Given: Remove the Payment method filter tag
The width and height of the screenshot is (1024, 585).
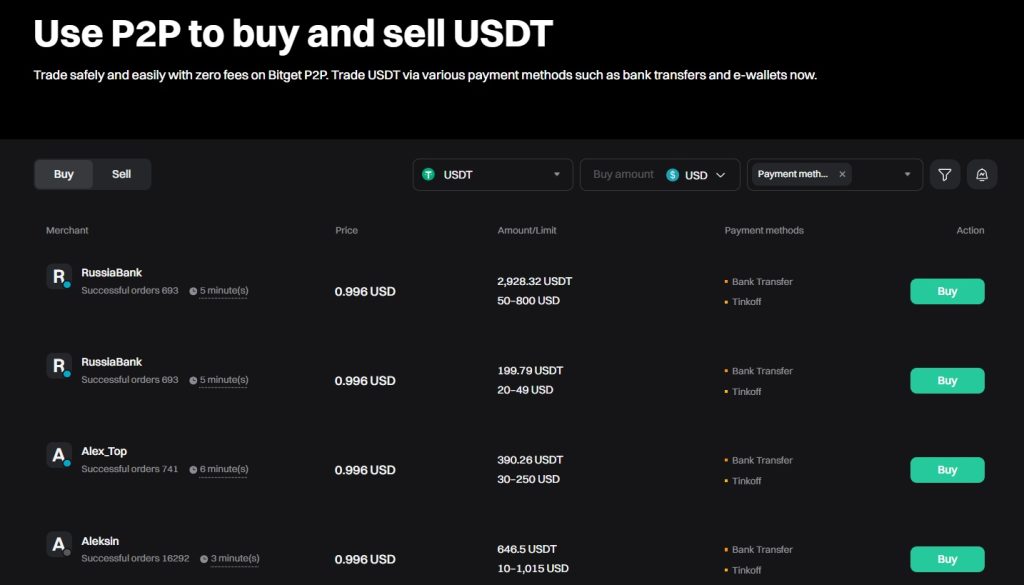Looking at the screenshot, I should point(842,173).
